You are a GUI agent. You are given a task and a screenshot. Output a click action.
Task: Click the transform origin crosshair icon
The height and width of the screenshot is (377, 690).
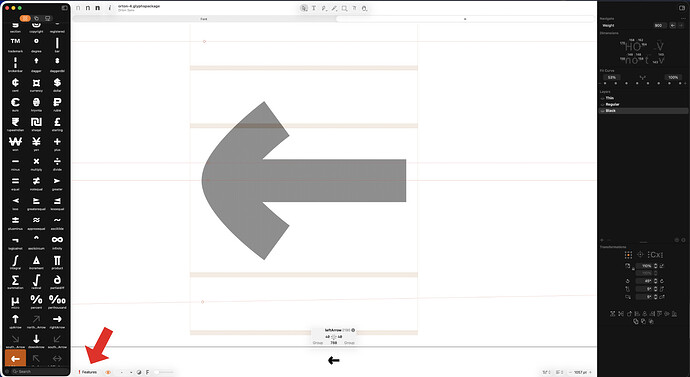640,255
